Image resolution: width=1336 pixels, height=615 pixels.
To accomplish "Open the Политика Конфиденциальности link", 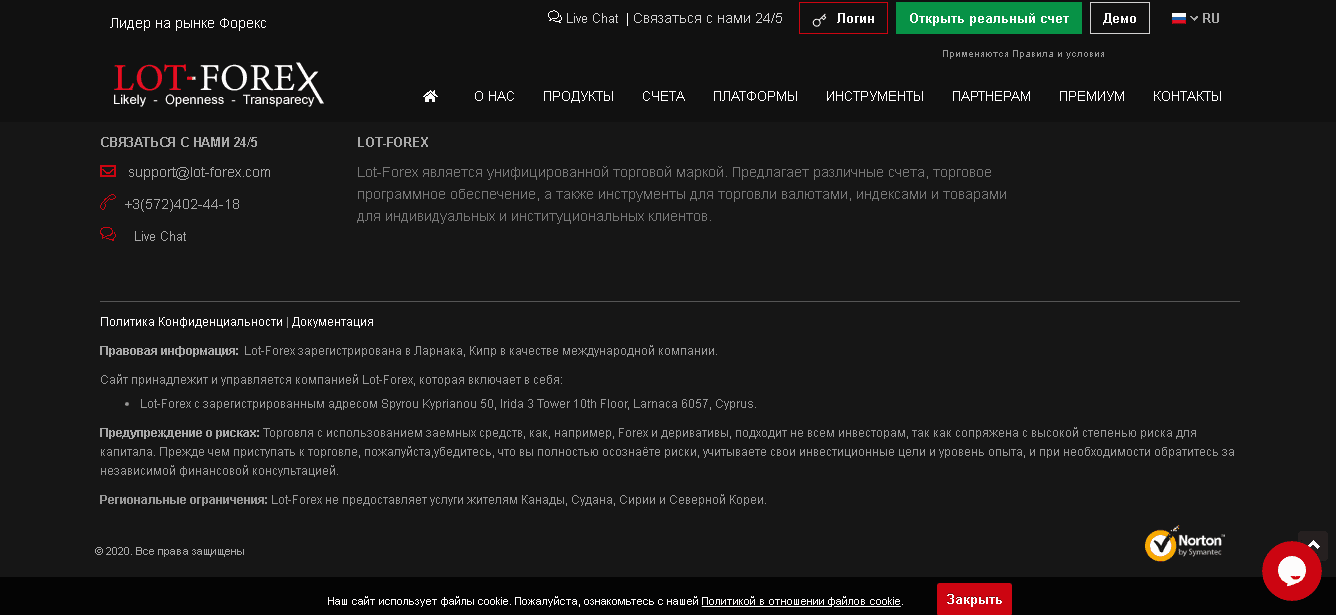I will point(191,322).
